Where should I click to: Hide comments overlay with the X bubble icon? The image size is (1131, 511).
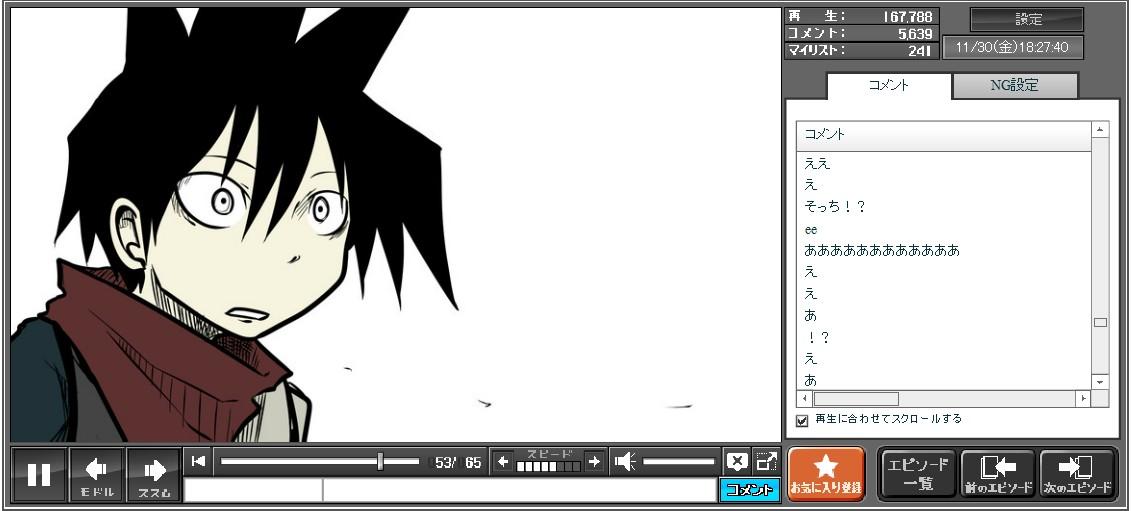737,461
